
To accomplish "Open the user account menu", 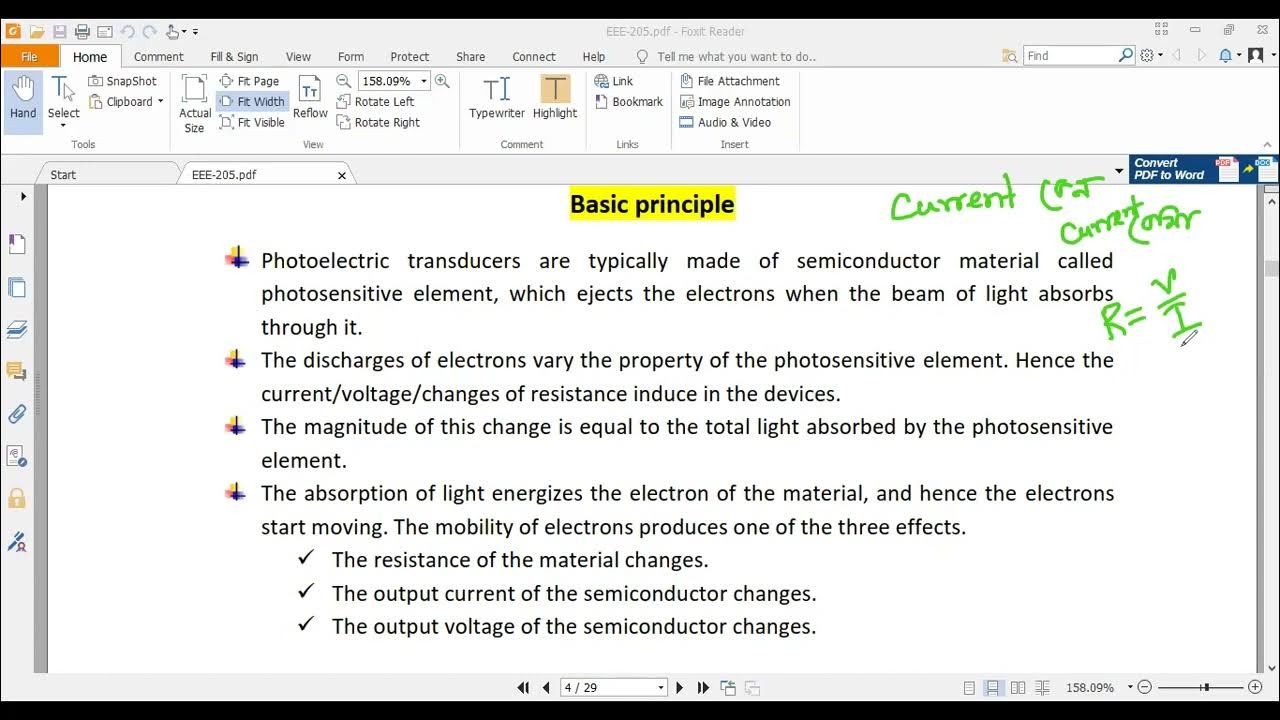I will [x=1259, y=56].
